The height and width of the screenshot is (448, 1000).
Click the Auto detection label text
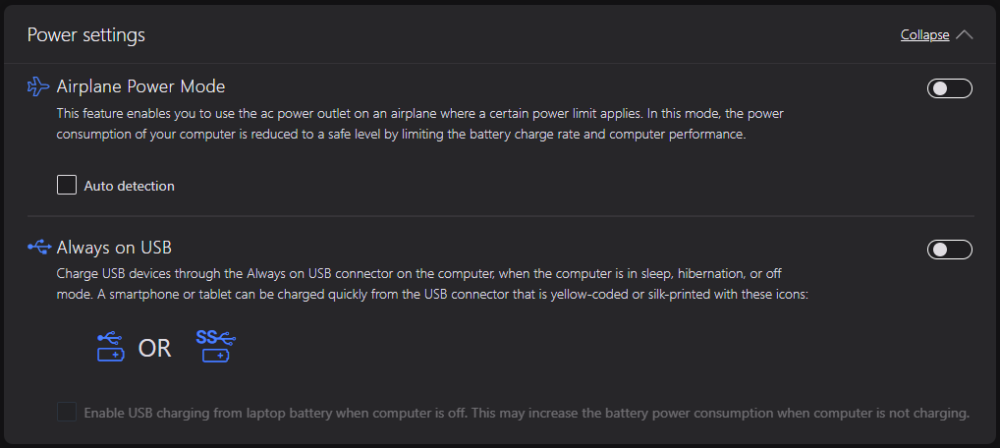coord(129,186)
